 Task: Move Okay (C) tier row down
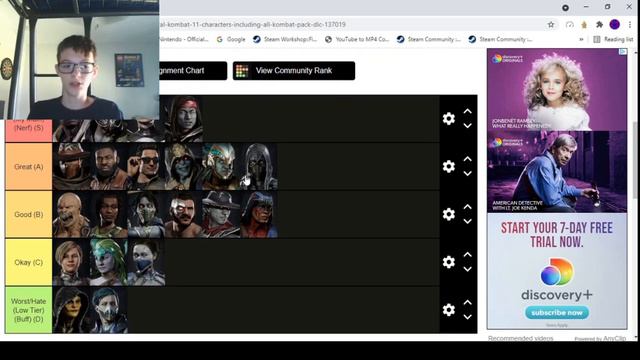tap(468, 269)
